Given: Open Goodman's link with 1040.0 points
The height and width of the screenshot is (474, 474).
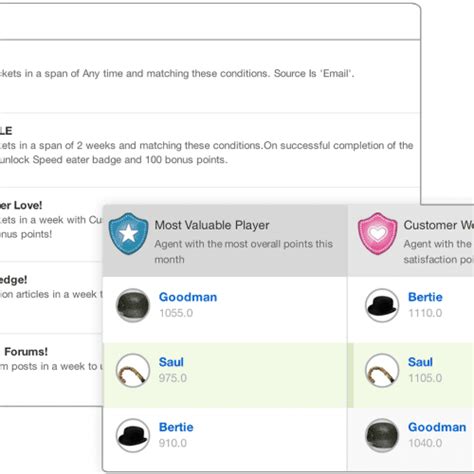Looking at the screenshot, I should (x=437, y=427).
